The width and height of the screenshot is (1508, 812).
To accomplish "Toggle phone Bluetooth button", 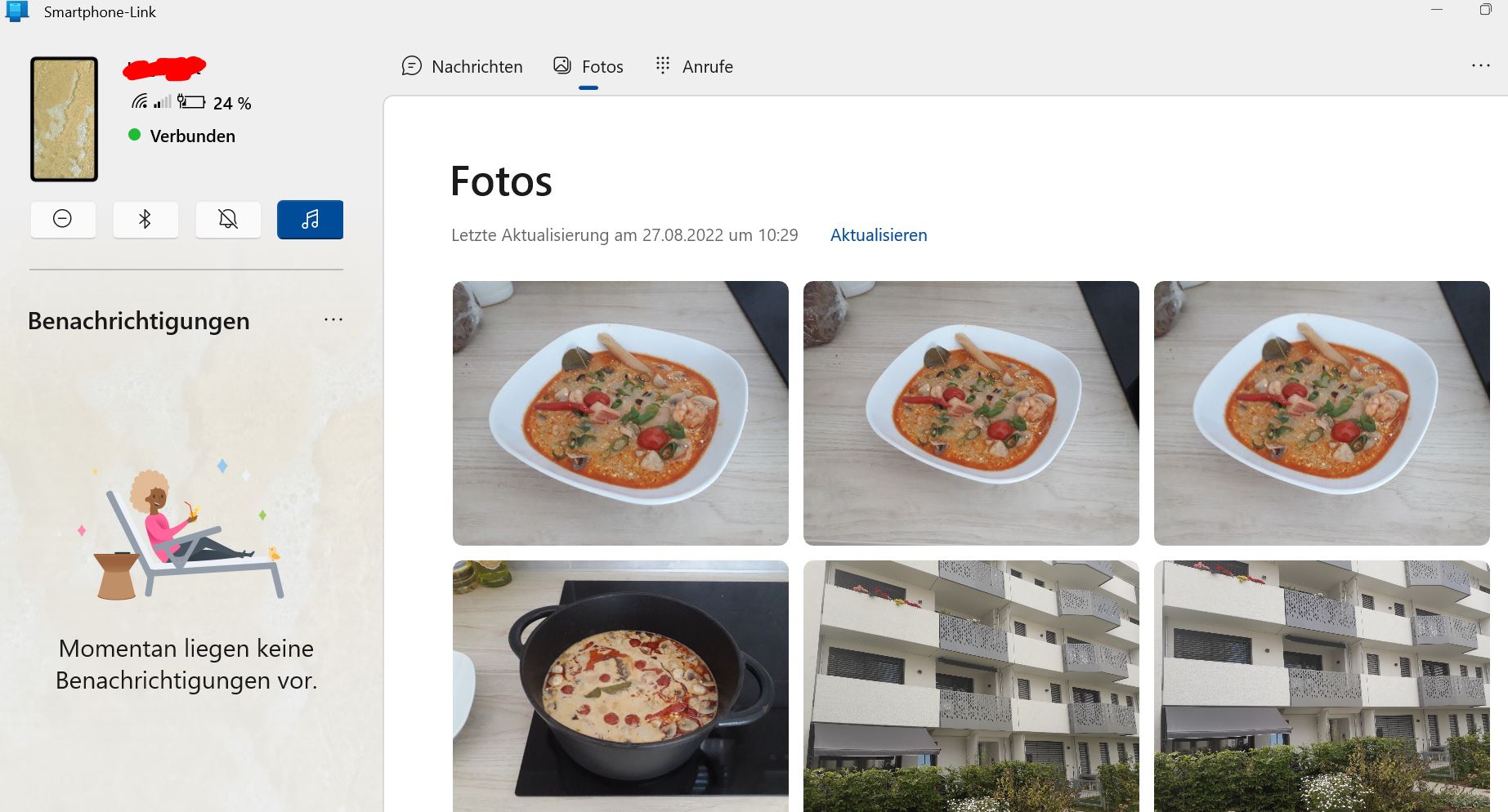I will 145,219.
